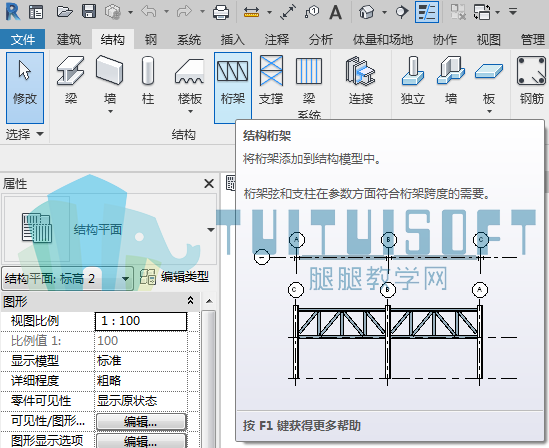Select the 支撑 (Brace) tool icon
549x448 pixels.
pyautogui.click(x=271, y=80)
